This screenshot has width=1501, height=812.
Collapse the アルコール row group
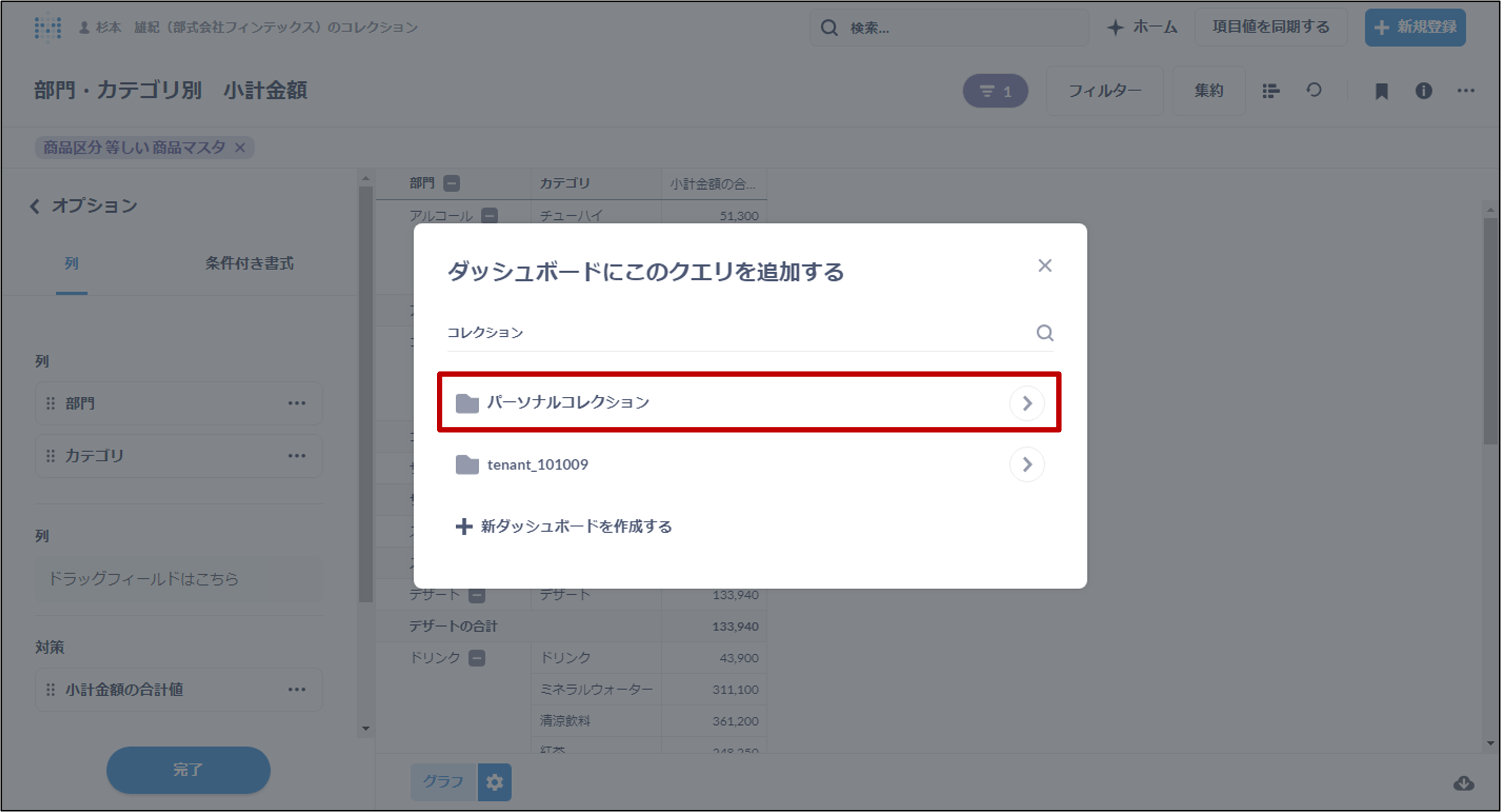point(490,215)
